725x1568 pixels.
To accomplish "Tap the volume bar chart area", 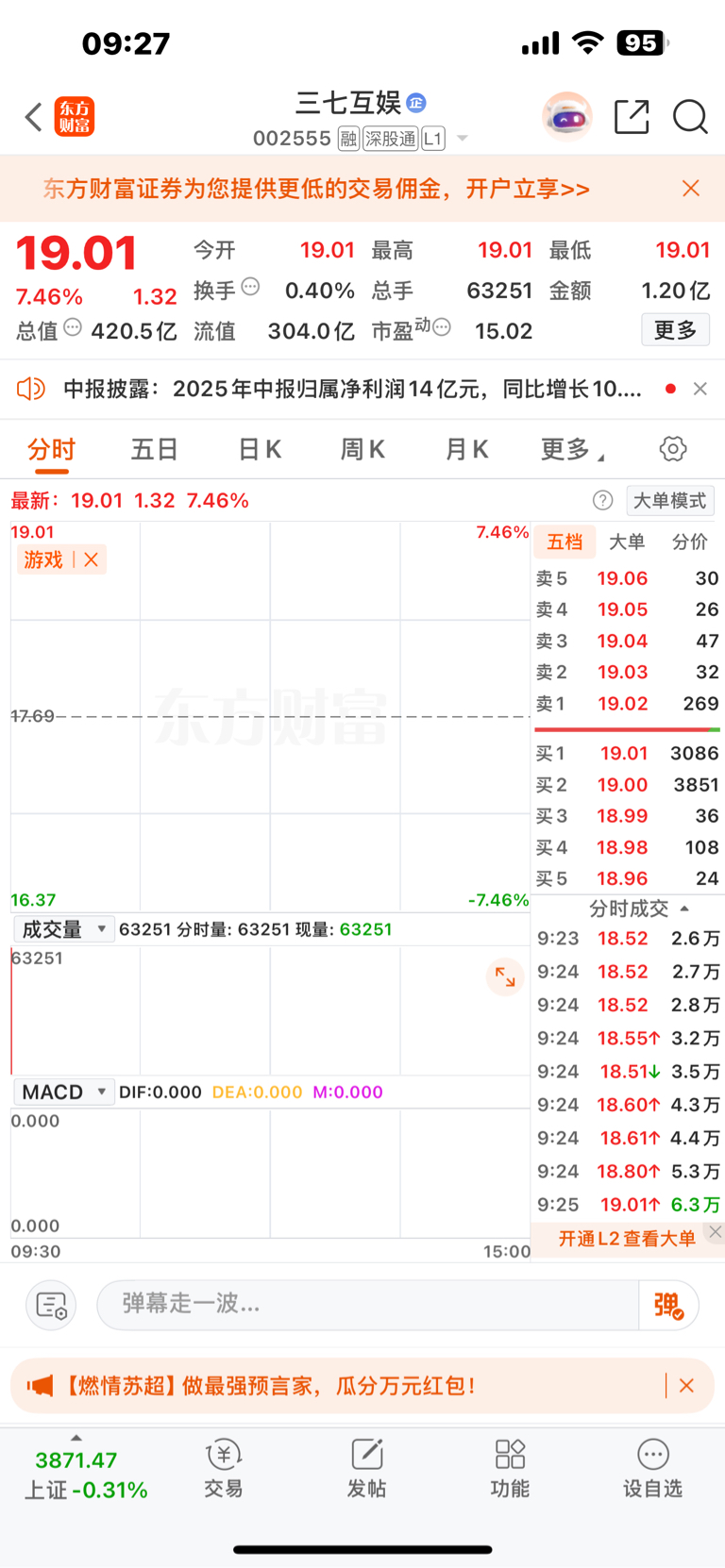I will [270, 1010].
